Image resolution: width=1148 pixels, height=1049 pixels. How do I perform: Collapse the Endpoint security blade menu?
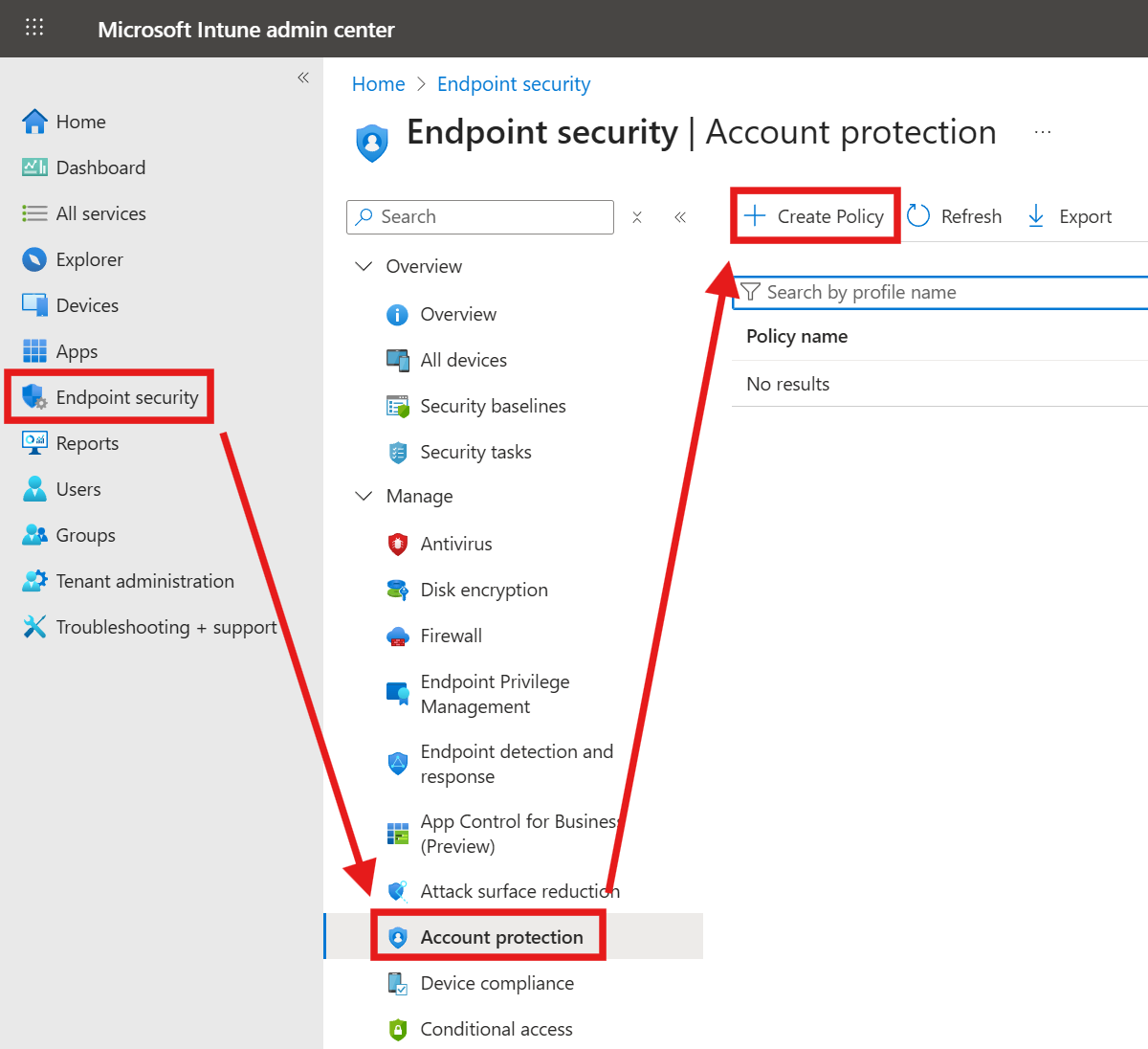point(680,217)
